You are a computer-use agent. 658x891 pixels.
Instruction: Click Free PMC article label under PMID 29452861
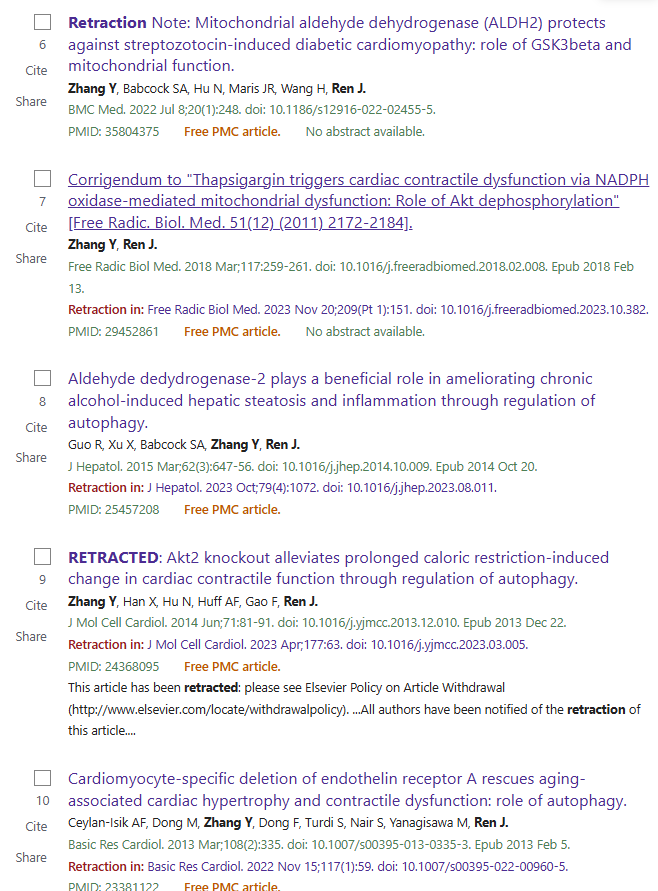coord(232,332)
